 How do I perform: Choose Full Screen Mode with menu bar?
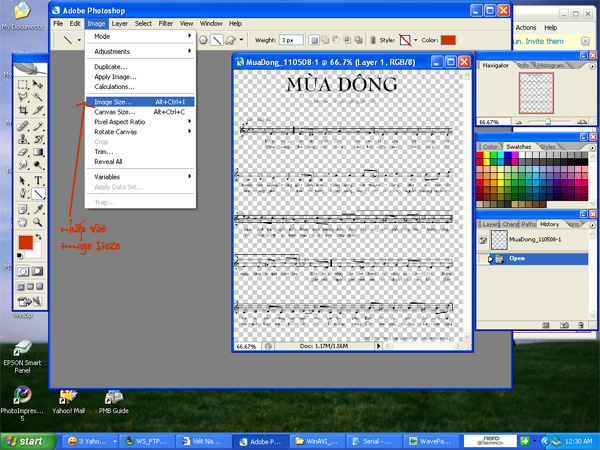click(x=30, y=286)
